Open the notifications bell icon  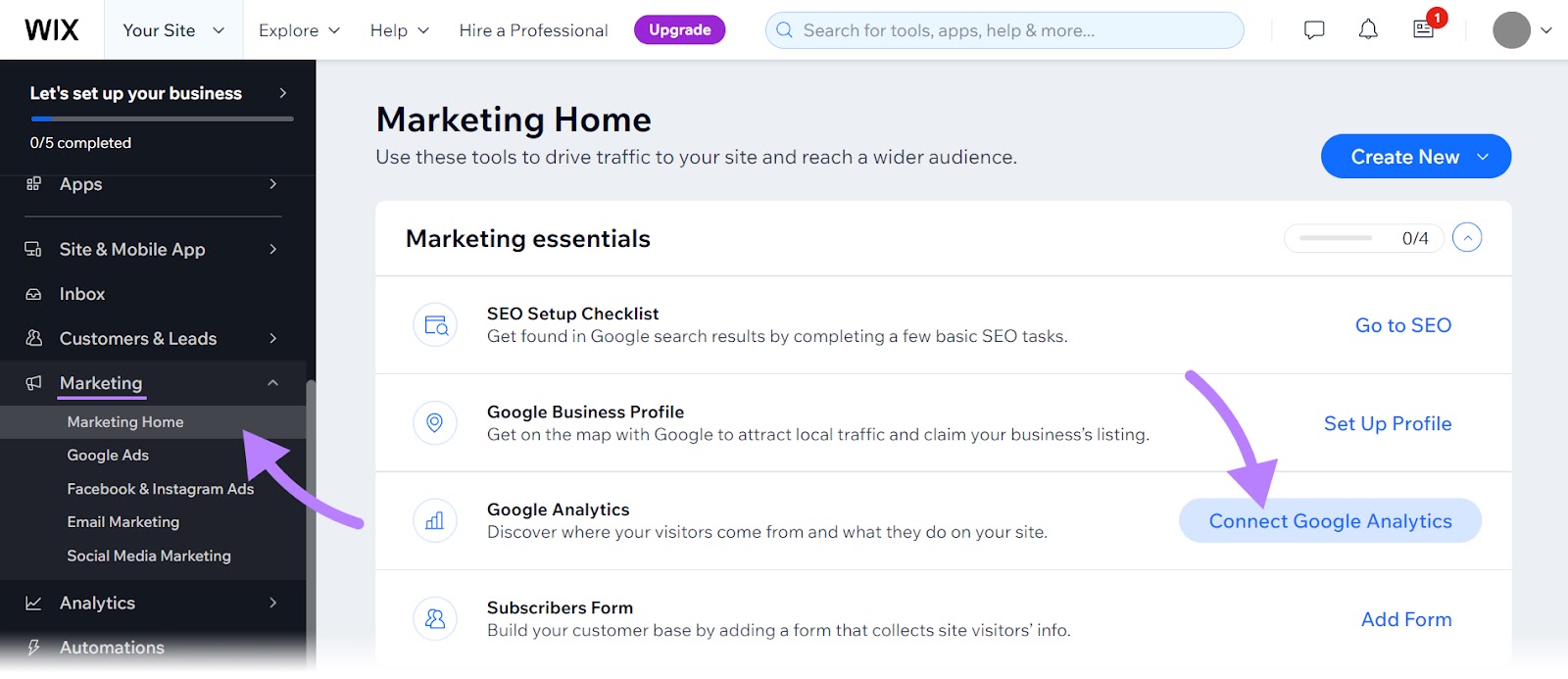tap(1368, 29)
